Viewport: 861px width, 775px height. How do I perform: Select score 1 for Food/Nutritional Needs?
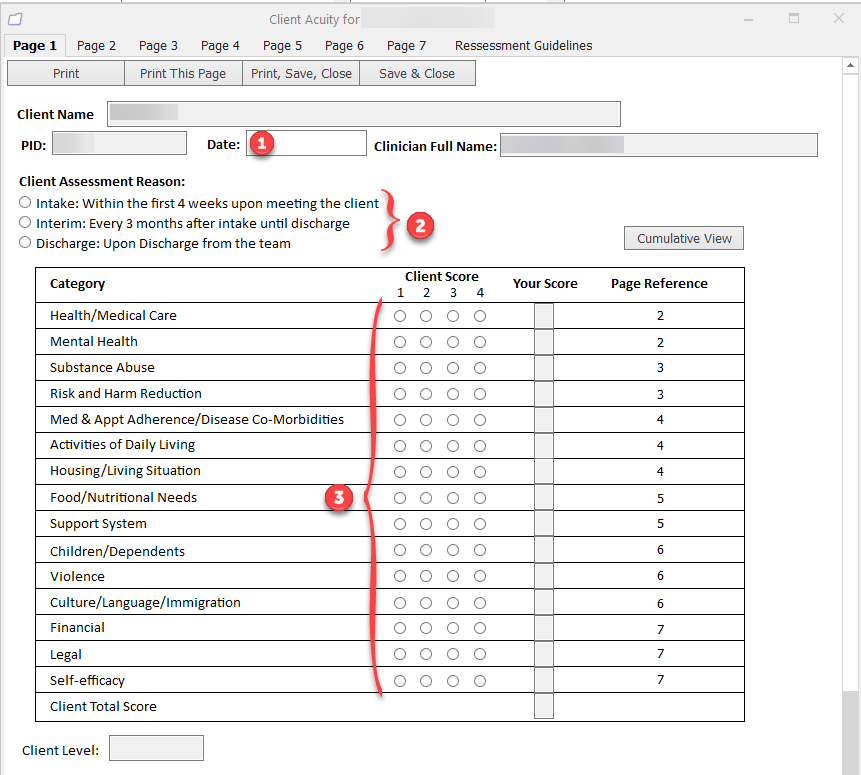point(400,497)
